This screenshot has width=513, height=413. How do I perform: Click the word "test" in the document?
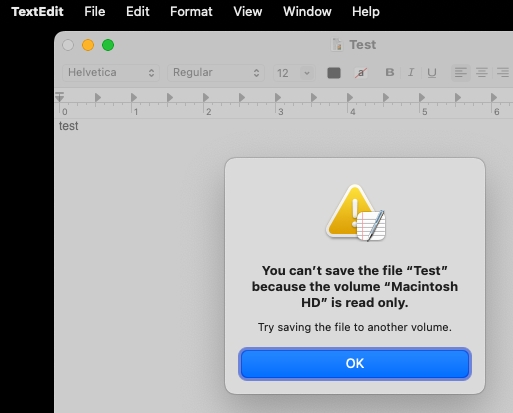[x=68, y=126]
